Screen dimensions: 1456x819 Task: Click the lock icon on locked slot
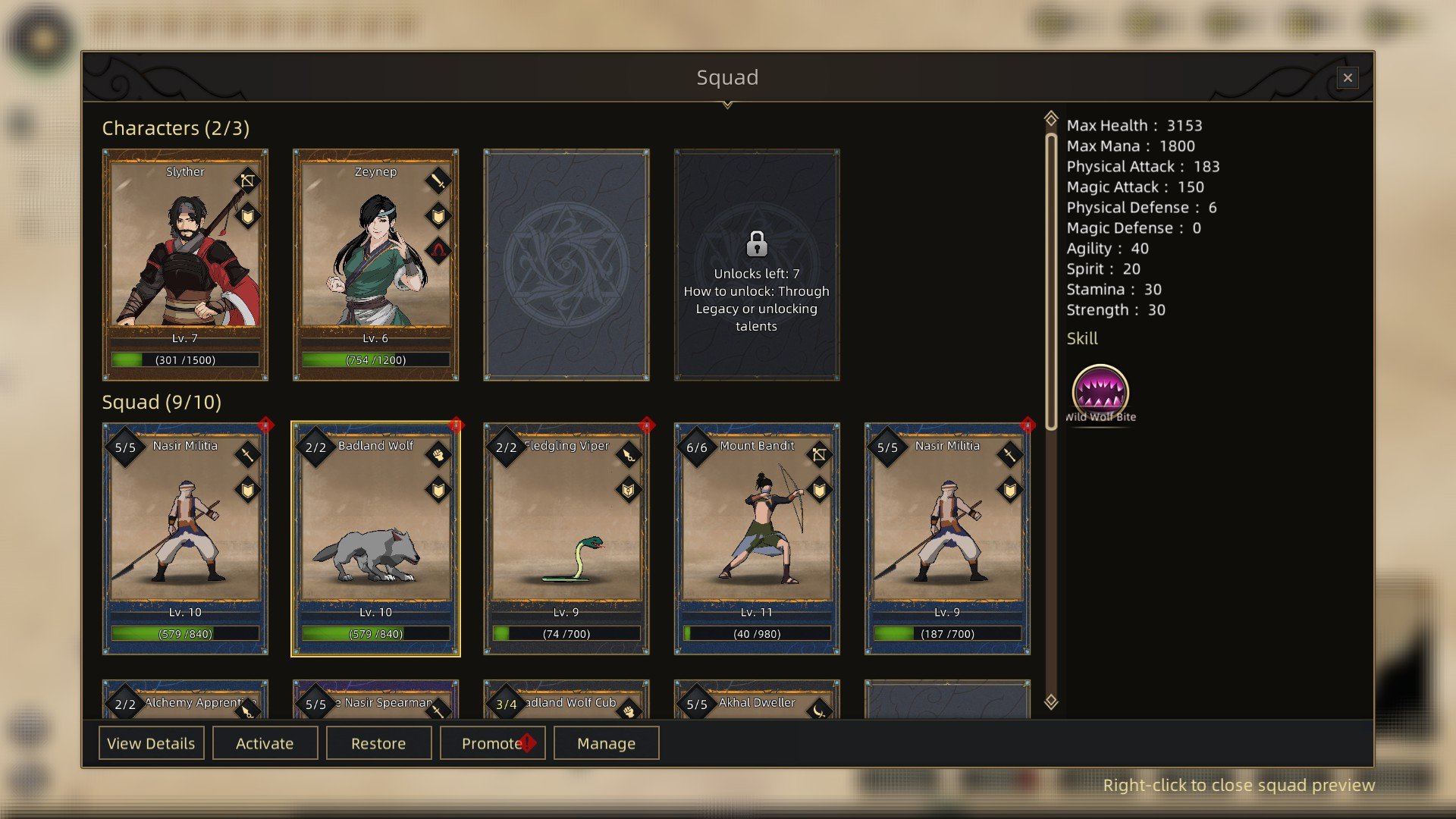click(x=757, y=244)
